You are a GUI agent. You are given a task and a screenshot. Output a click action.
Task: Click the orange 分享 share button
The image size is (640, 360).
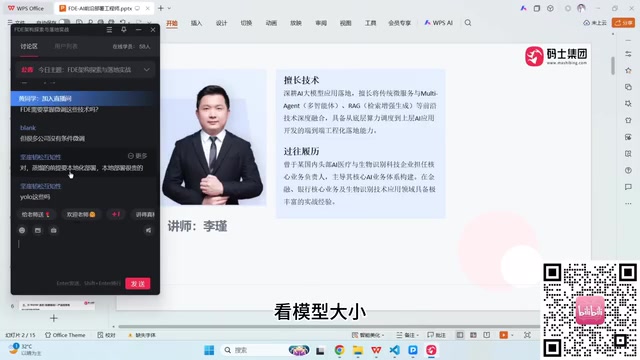pyautogui.click(x=623, y=23)
